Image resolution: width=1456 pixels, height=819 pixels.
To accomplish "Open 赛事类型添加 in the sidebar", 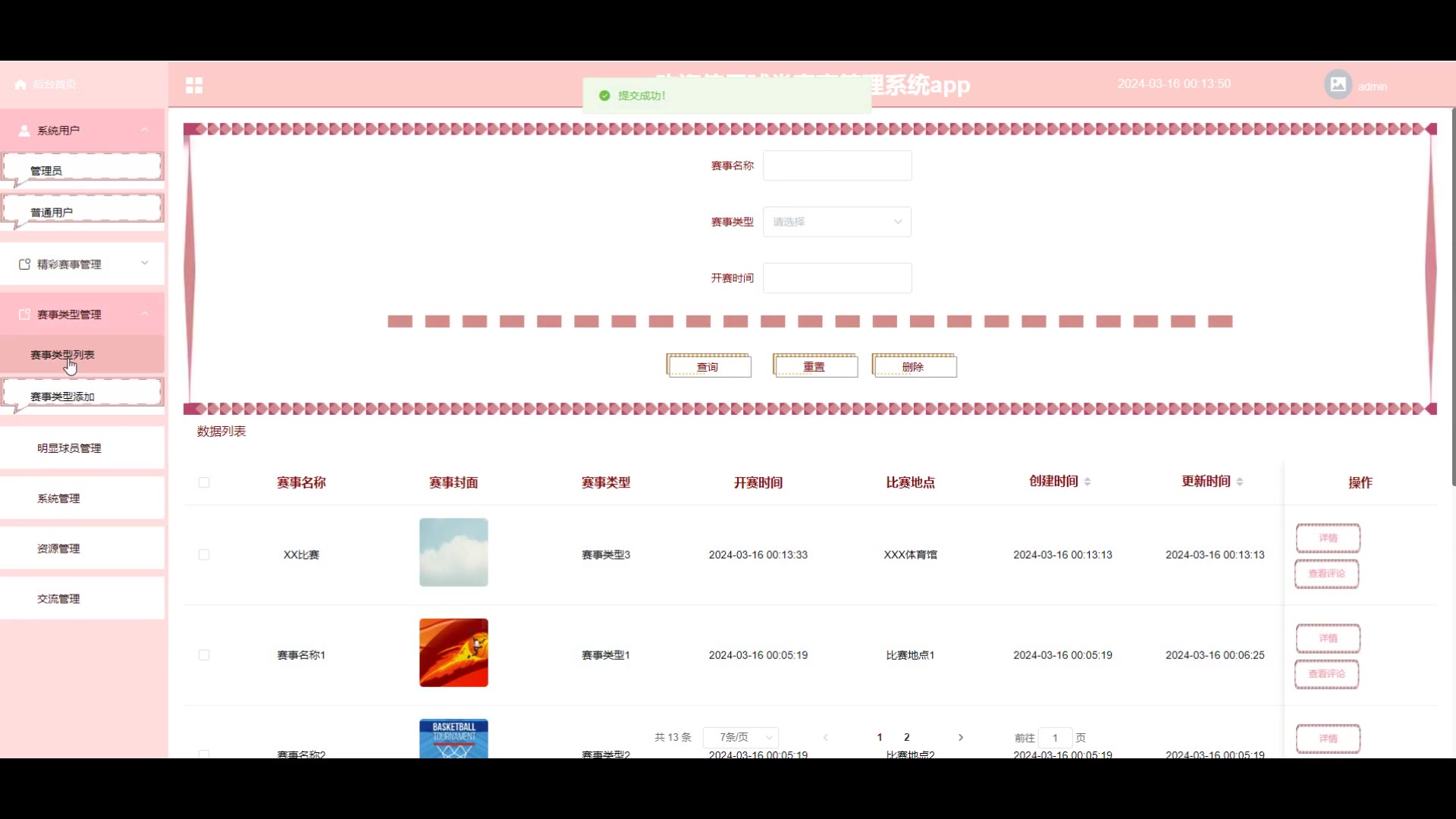I will 82,396.
